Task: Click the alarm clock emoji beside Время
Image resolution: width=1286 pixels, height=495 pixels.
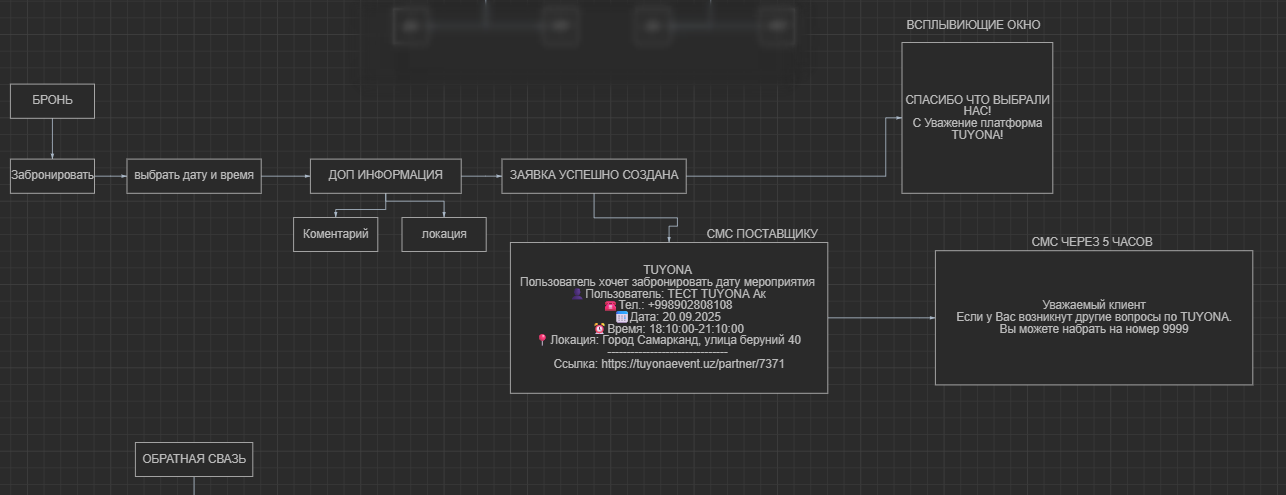Action: coord(599,329)
